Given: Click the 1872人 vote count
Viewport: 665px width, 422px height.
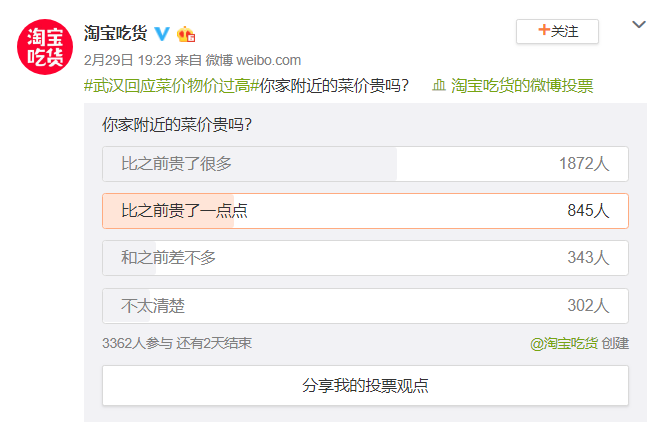Looking at the screenshot, I should tap(584, 164).
